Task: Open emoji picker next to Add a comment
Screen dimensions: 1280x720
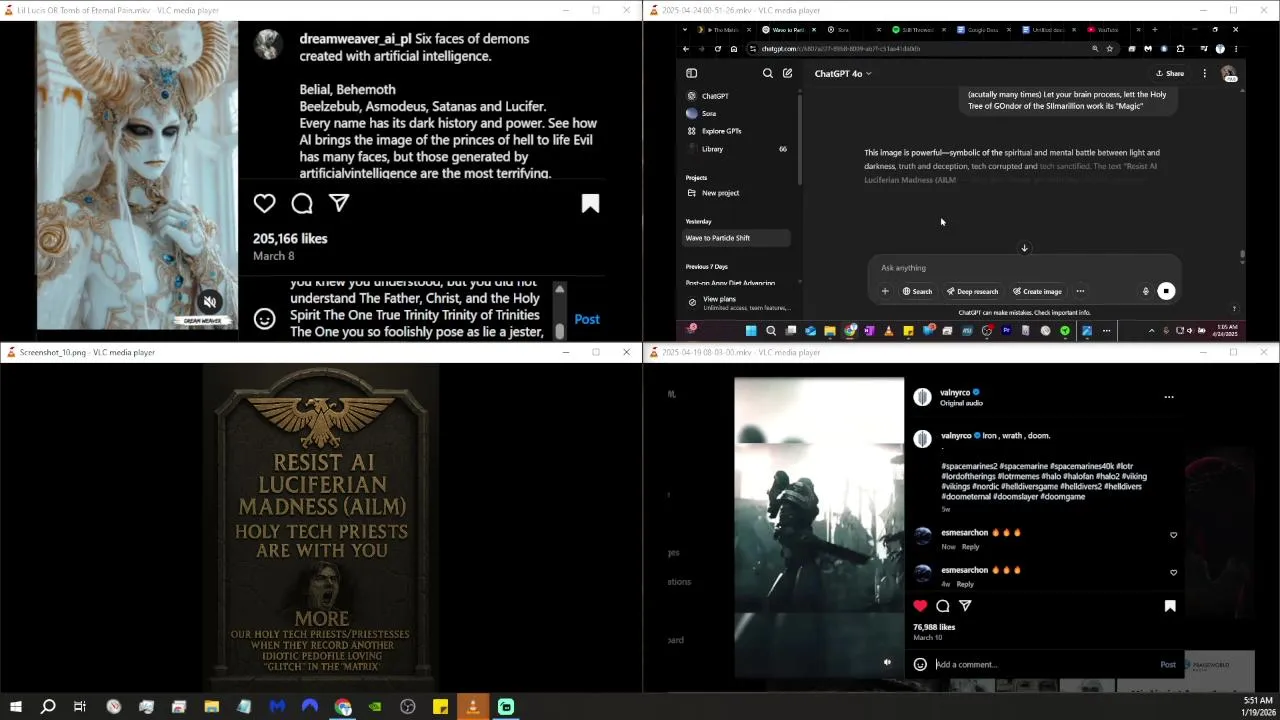Action: tap(920, 664)
